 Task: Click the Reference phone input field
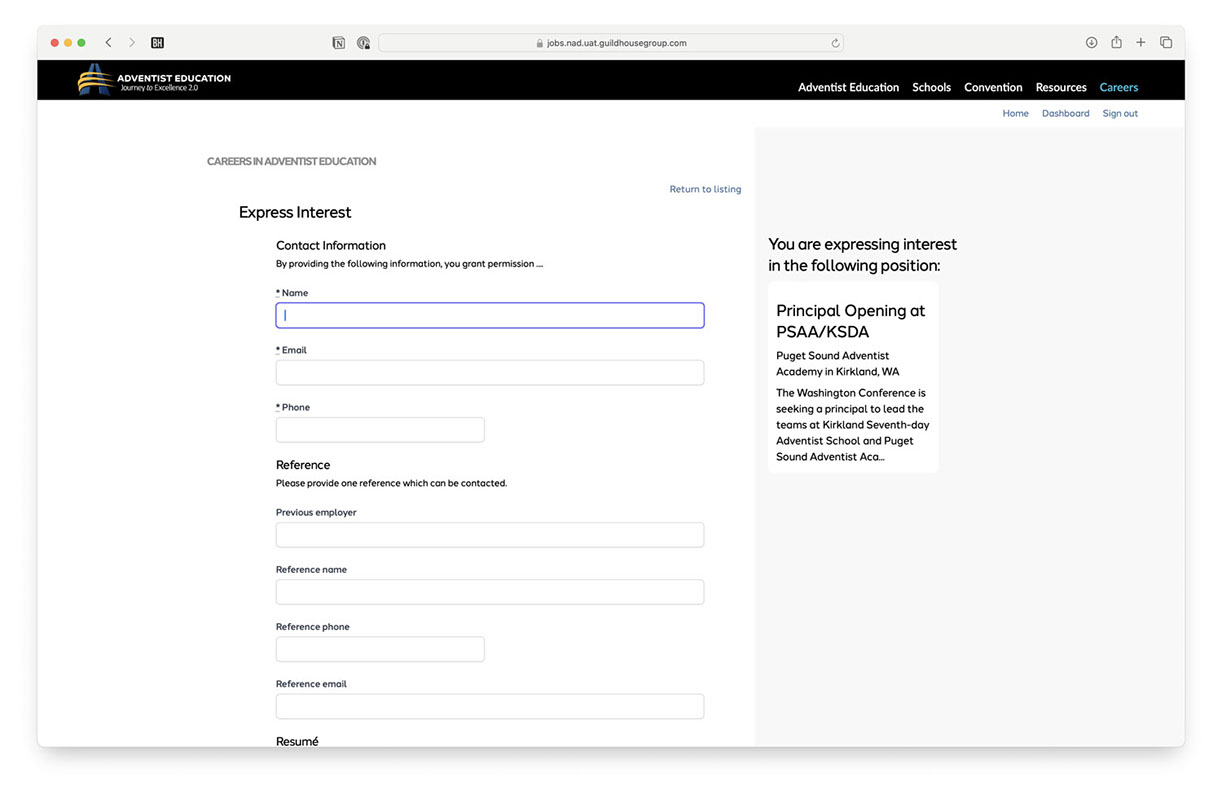pos(380,649)
